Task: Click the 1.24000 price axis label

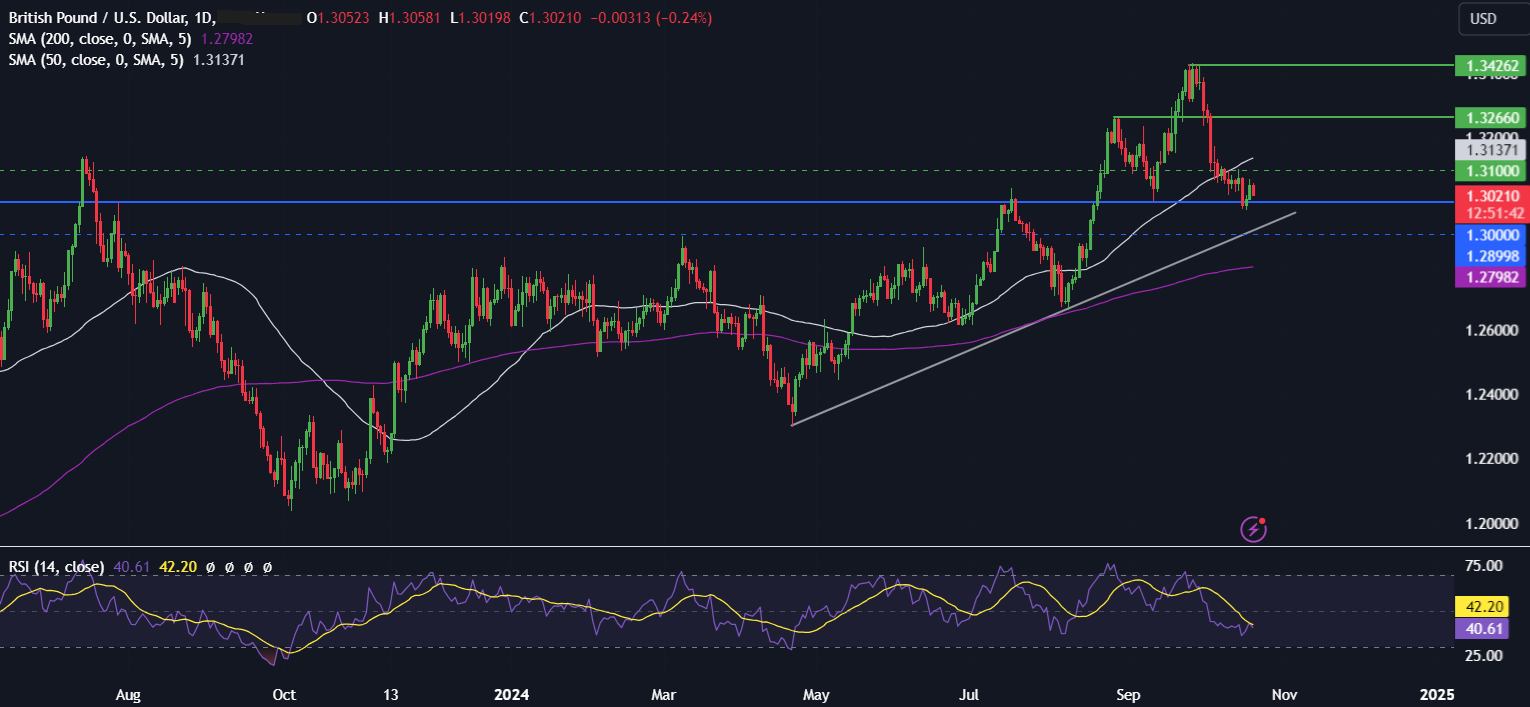Action: tap(1493, 394)
